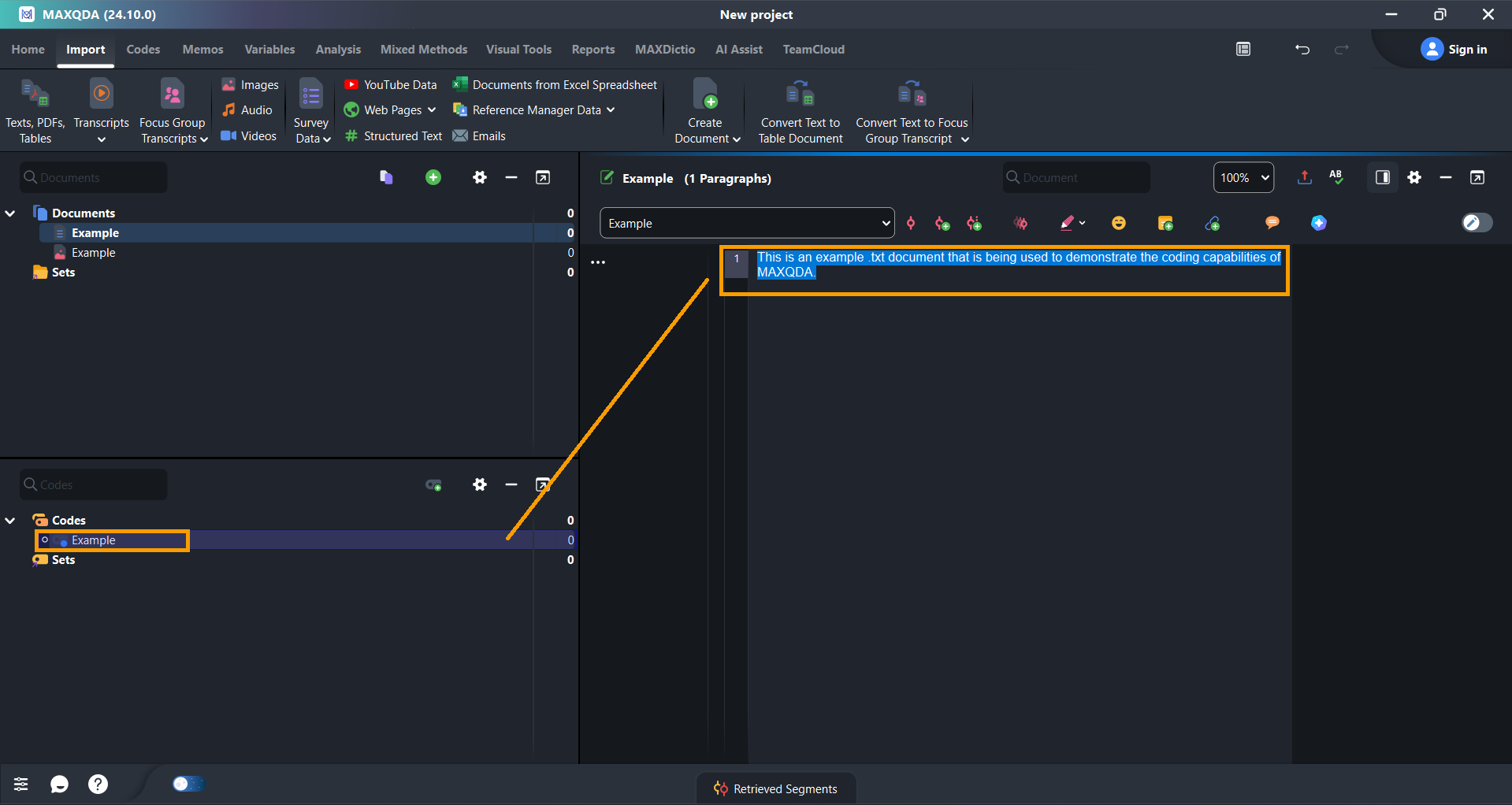Click the spell check AB icon
The image size is (1512, 805).
(x=1336, y=178)
